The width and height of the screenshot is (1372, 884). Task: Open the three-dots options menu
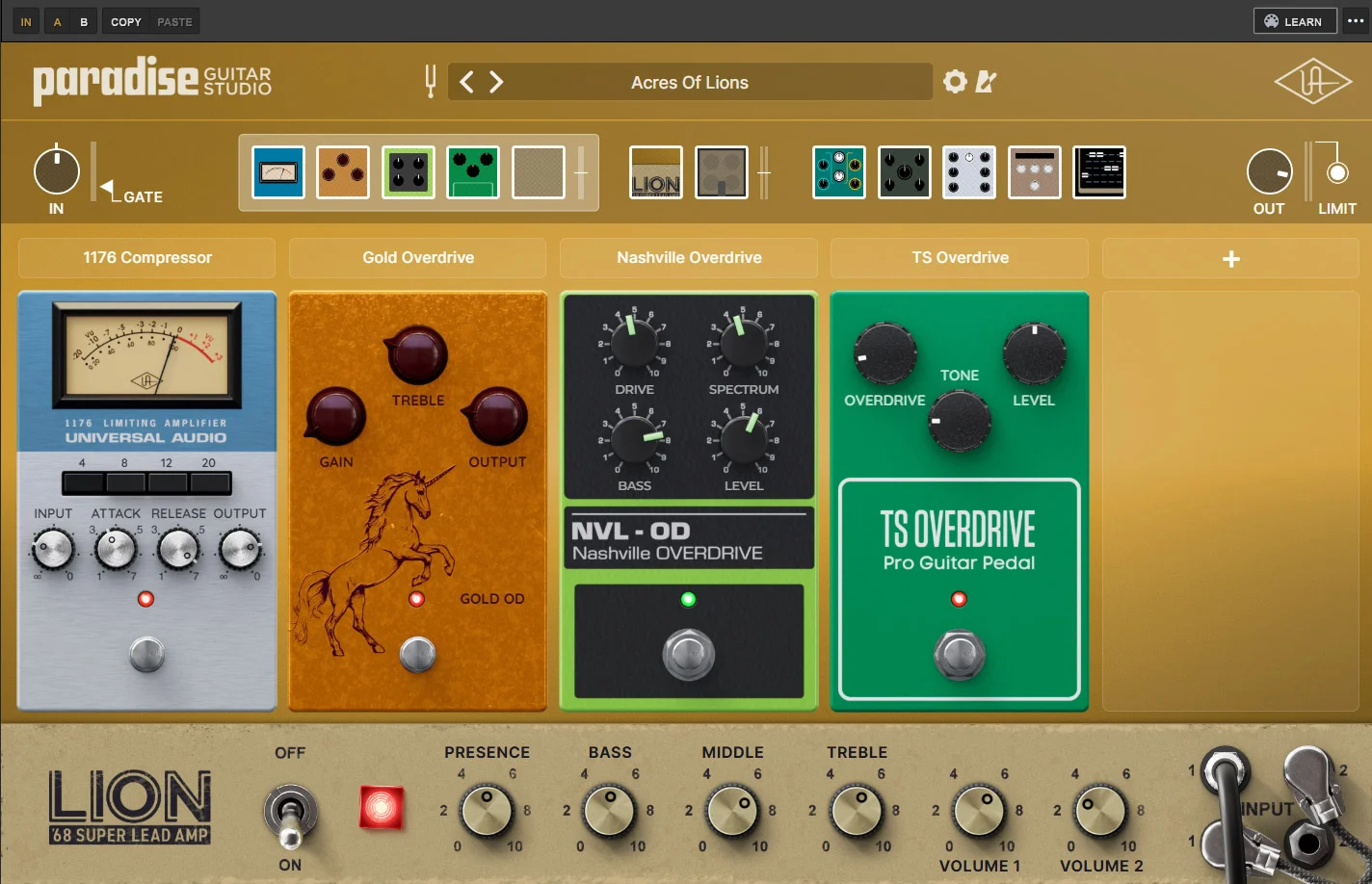tap(1356, 21)
